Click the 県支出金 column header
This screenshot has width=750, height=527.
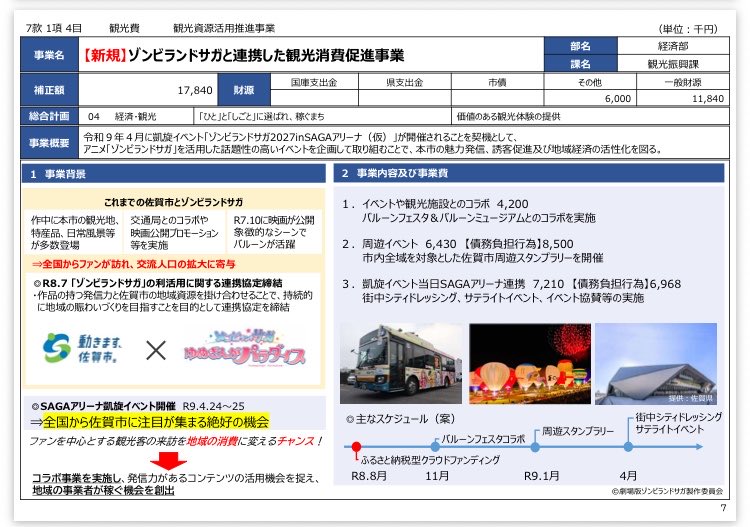[x=405, y=82]
